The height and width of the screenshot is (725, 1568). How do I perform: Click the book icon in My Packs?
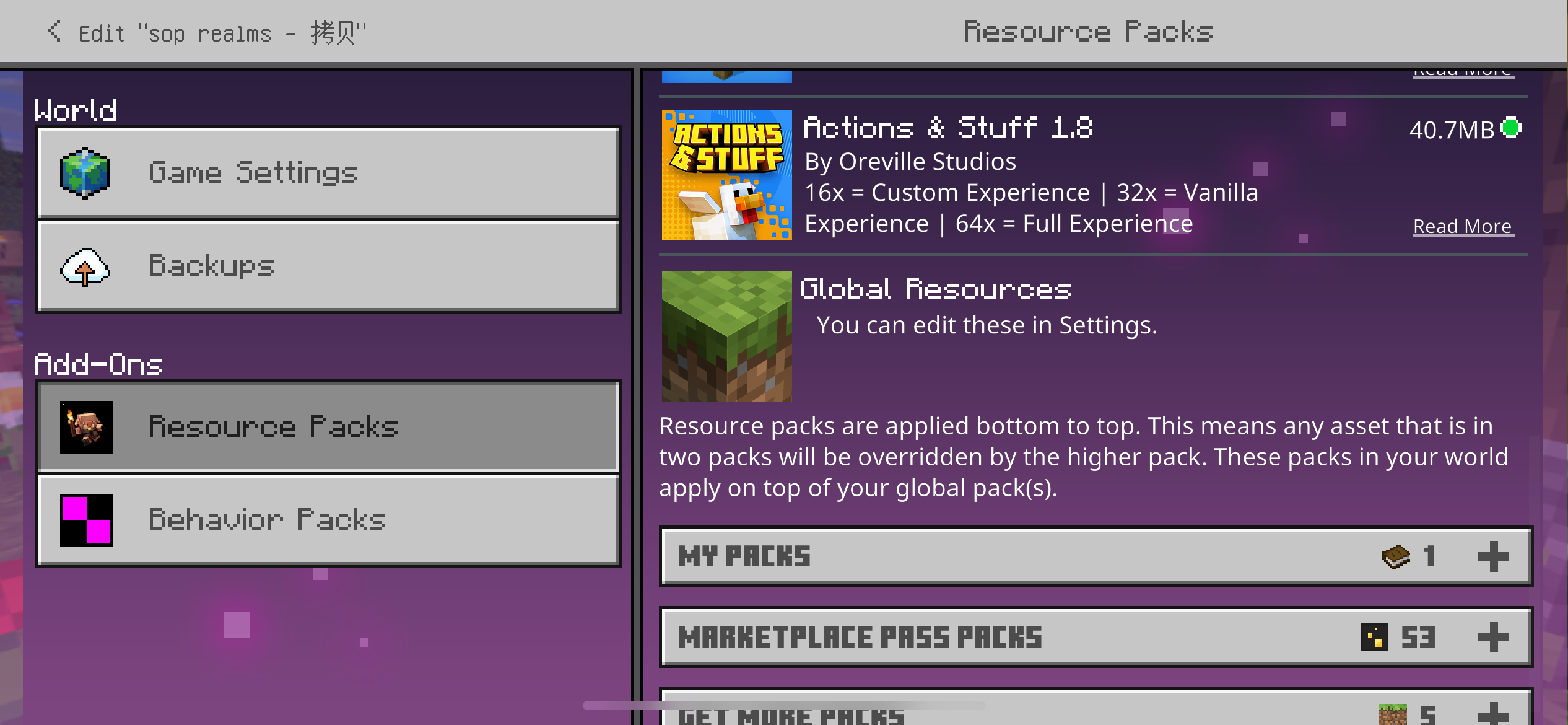coord(1395,556)
